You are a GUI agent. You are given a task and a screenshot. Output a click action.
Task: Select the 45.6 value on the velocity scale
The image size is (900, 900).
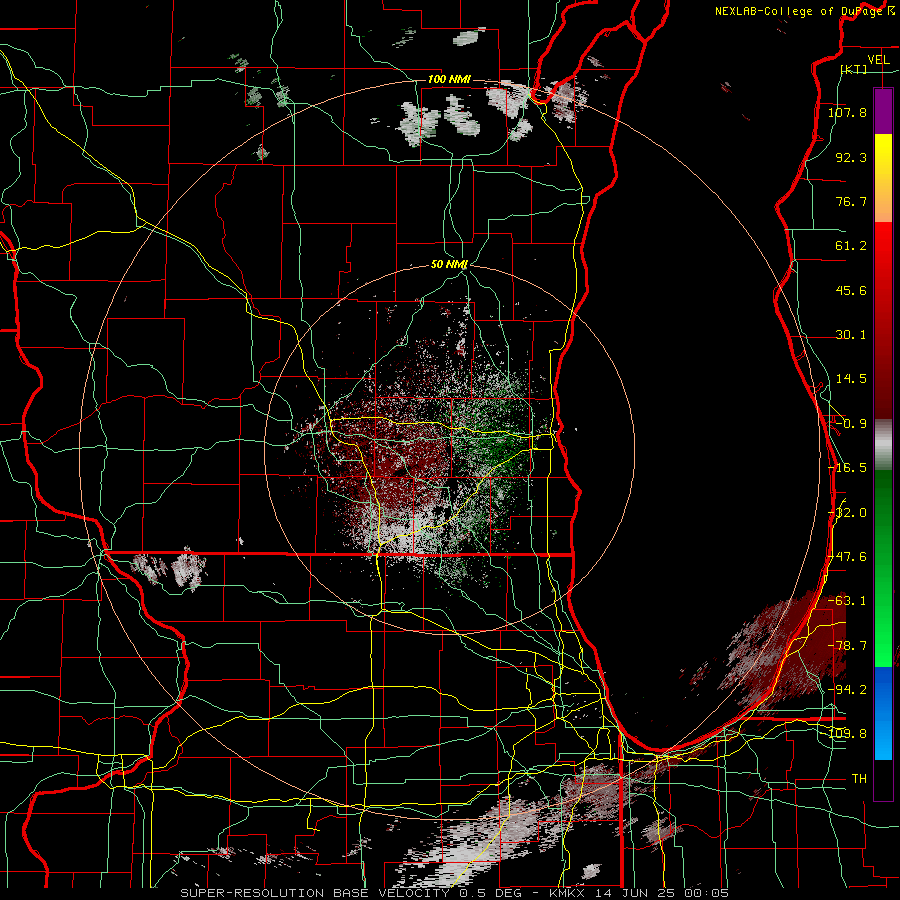[x=851, y=290]
